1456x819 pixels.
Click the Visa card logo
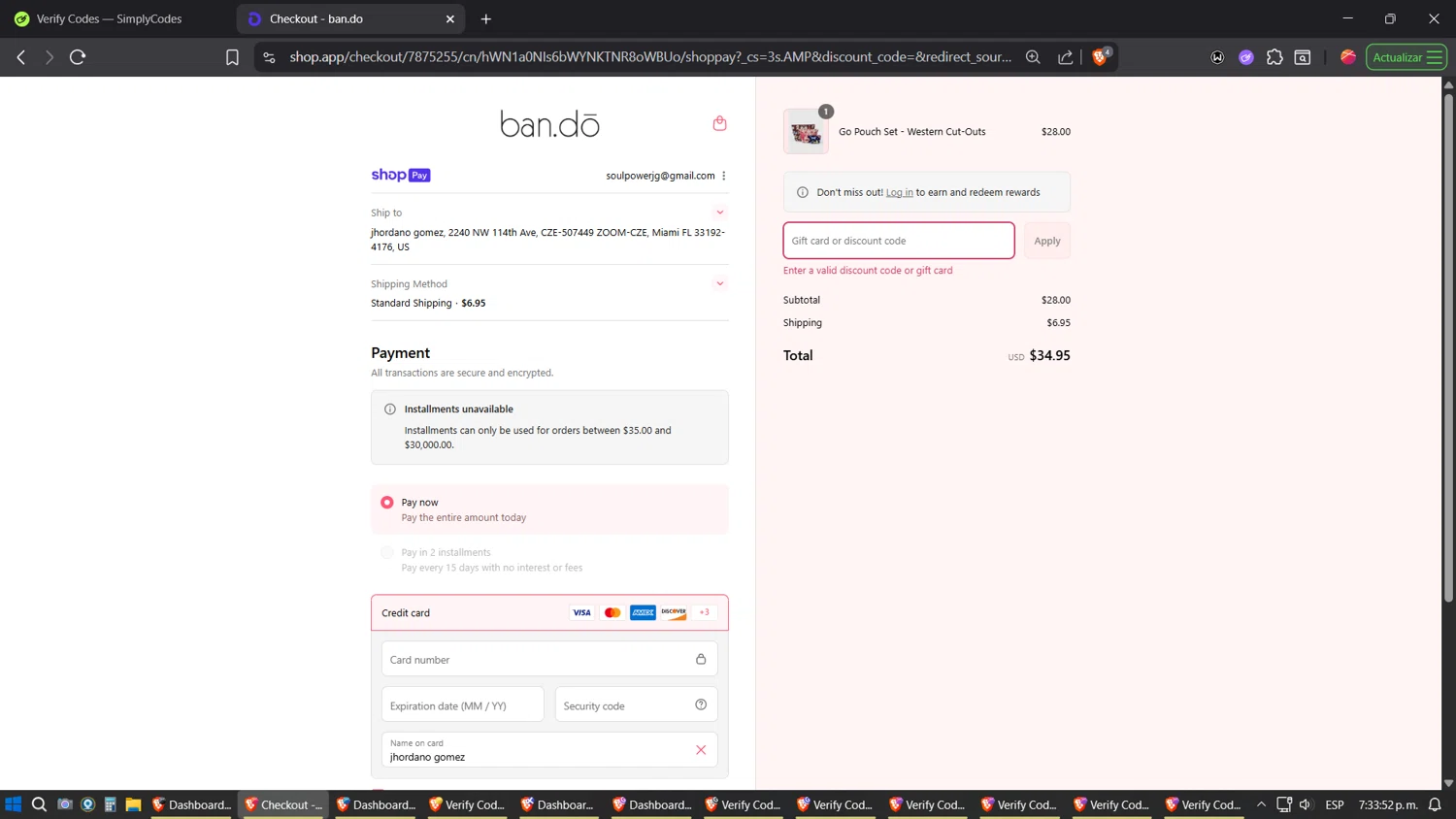pos(581,612)
